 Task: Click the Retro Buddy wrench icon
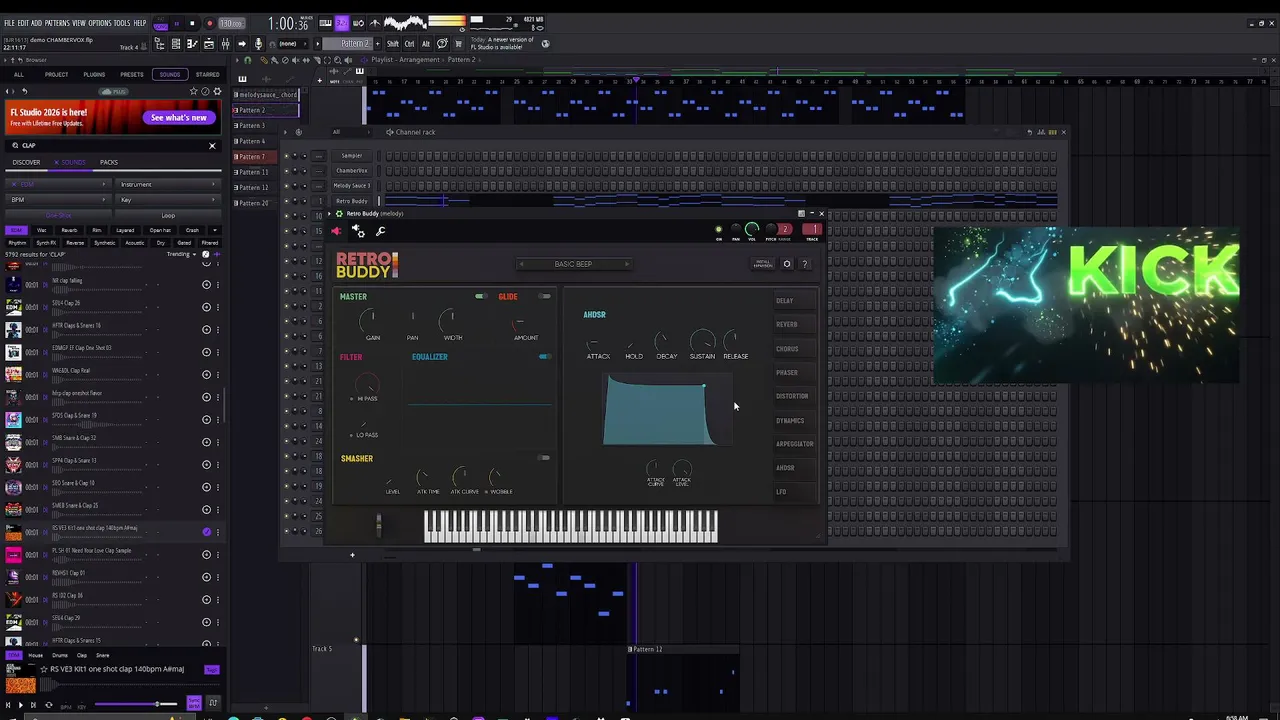tap(380, 231)
